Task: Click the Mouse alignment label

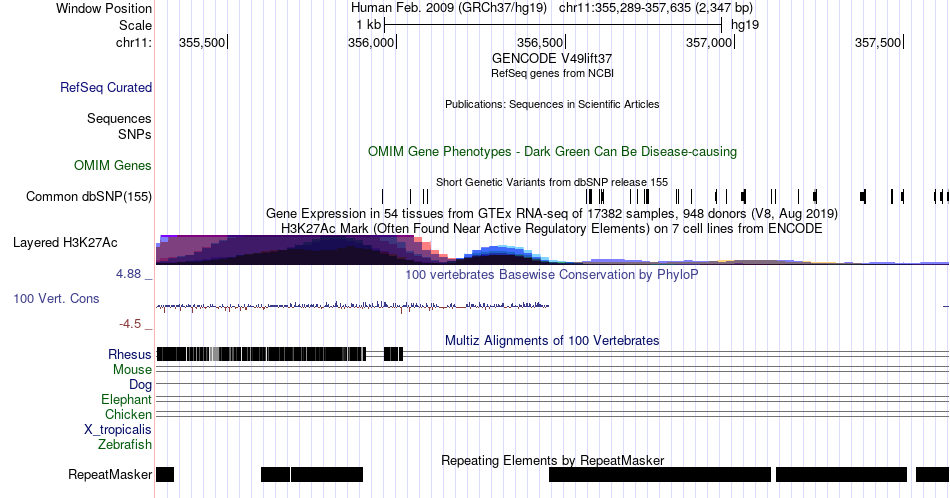Action: pos(132,369)
